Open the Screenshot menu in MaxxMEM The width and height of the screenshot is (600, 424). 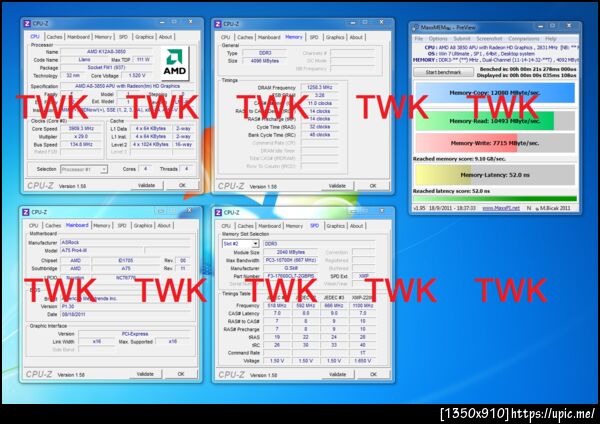coord(489,39)
